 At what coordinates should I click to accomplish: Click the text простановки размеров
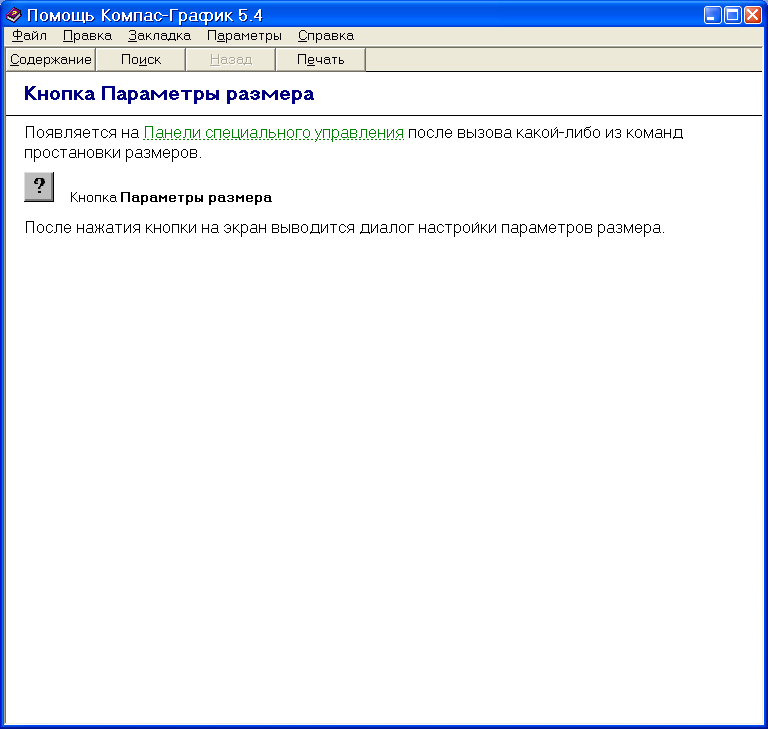(113, 153)
